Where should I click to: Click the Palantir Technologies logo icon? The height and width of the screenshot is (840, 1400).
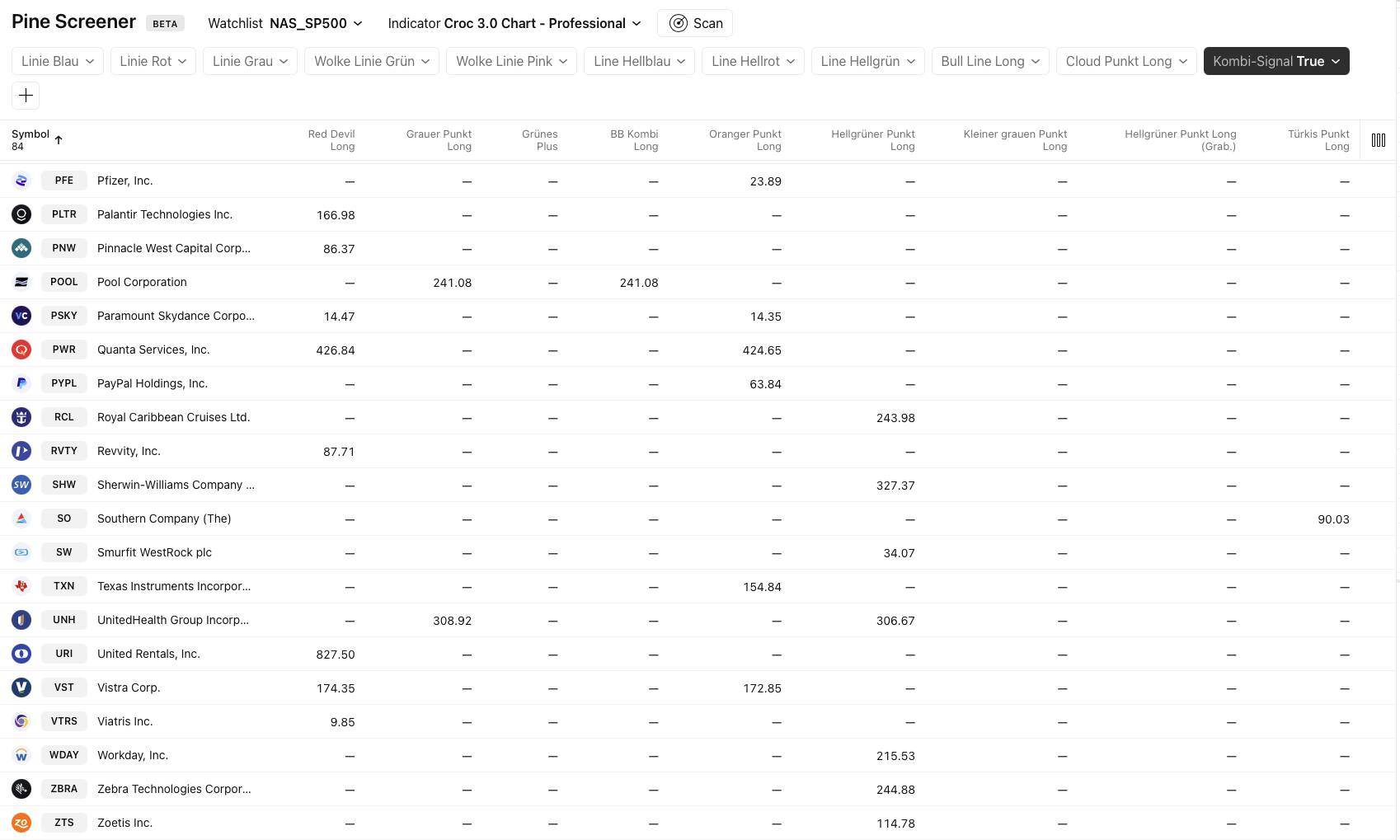tap(21, 214)
